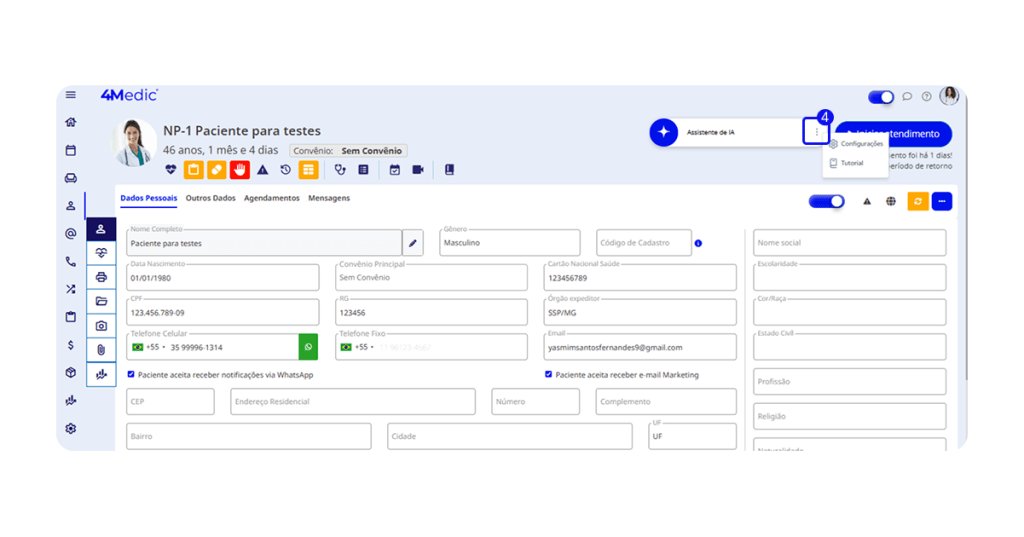This screenshot has width=1024, height=537.
Task: Open the Gênero dropdown field
Action: point(510,243)
